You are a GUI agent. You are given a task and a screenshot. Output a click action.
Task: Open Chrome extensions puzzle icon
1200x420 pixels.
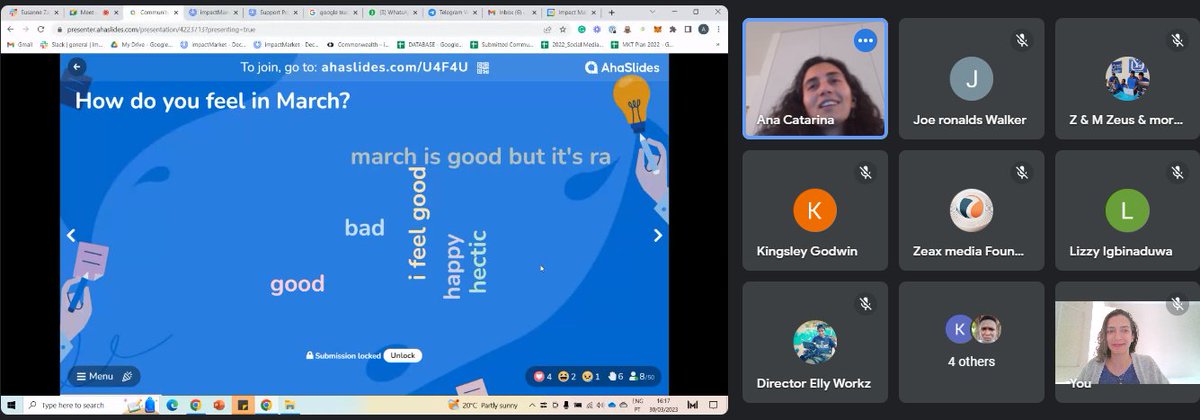(x=673, y=29)
